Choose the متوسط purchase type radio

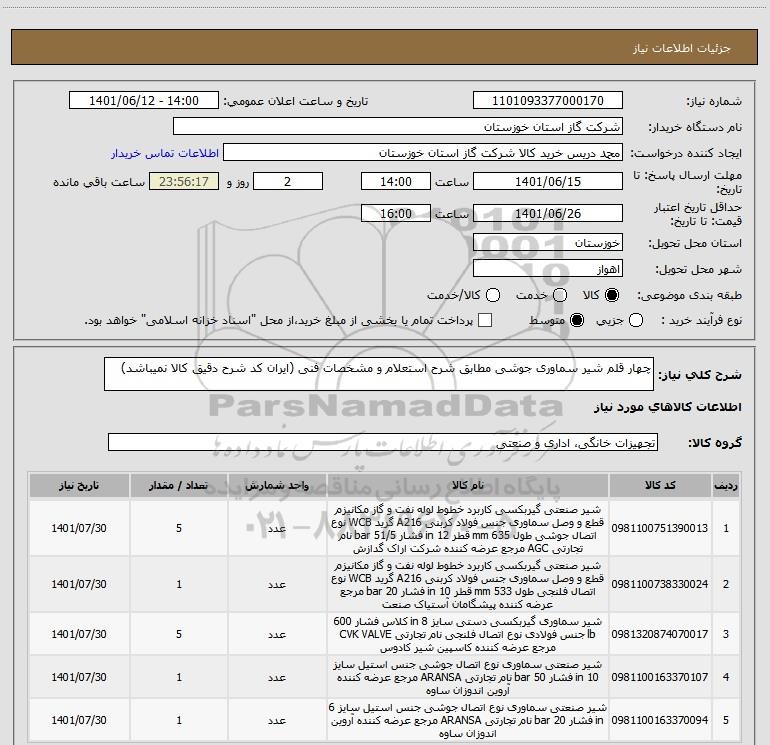pos(577,321)
